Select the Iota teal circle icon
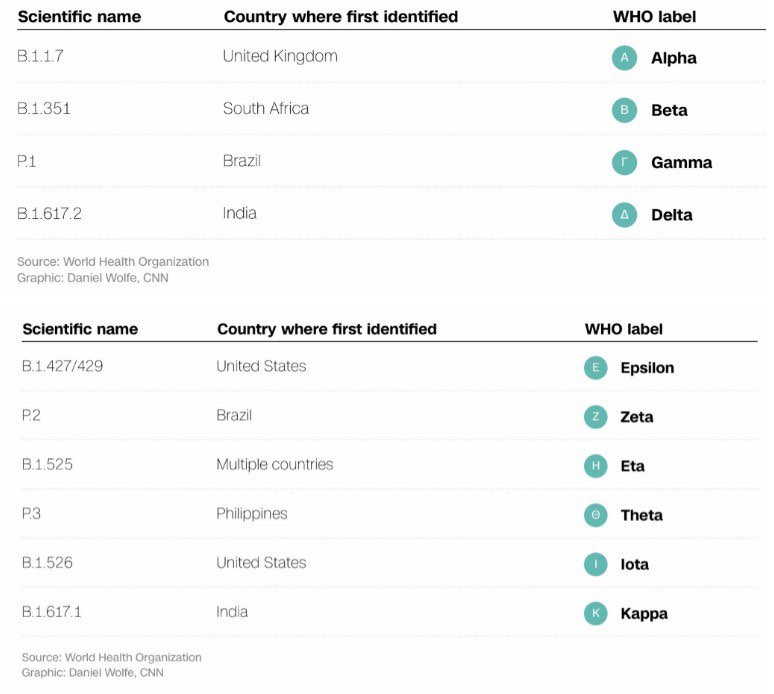Screen dimensions: 774x694 (596, 564)
